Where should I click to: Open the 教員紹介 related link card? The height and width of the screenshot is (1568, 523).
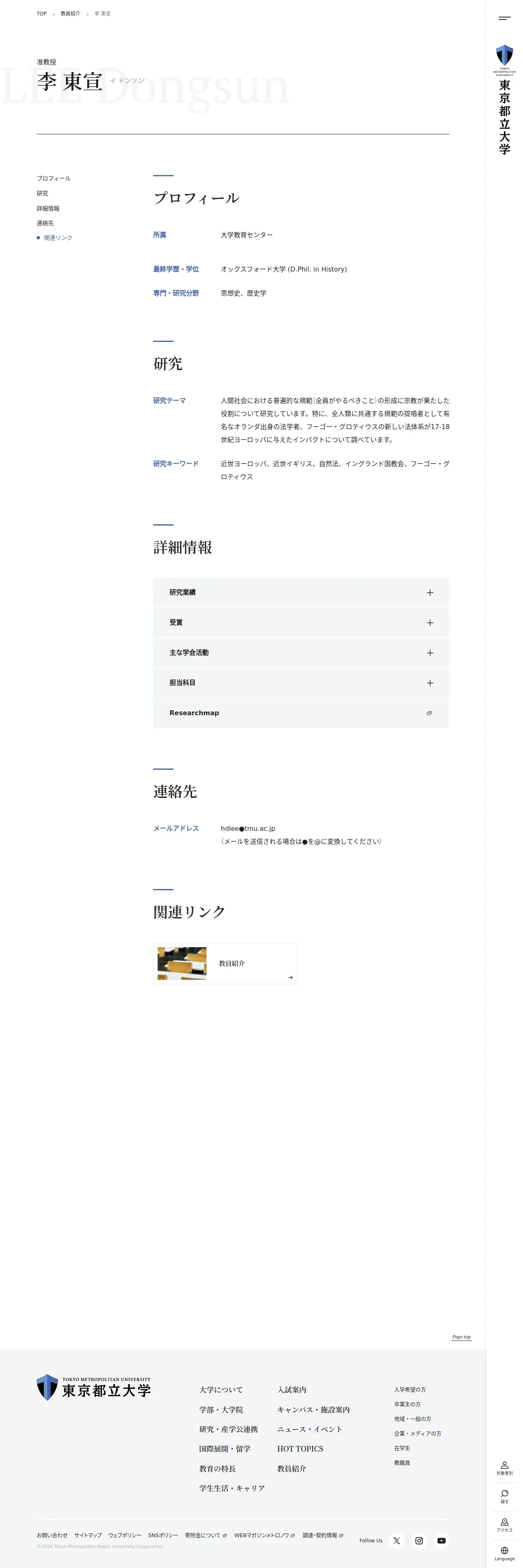tap(225, 963)
